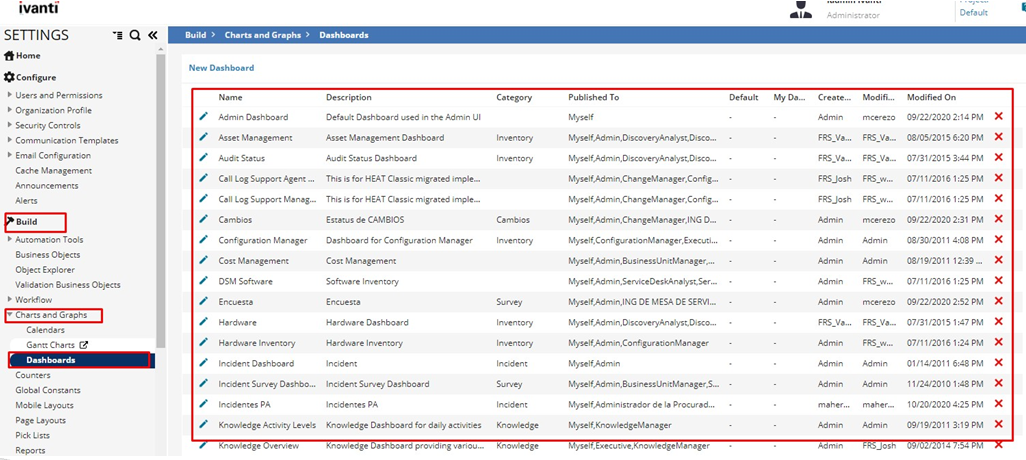Click the sidebar vertical scrollbar
Viewport: 1026px width, 460px height.
(161, 200)
